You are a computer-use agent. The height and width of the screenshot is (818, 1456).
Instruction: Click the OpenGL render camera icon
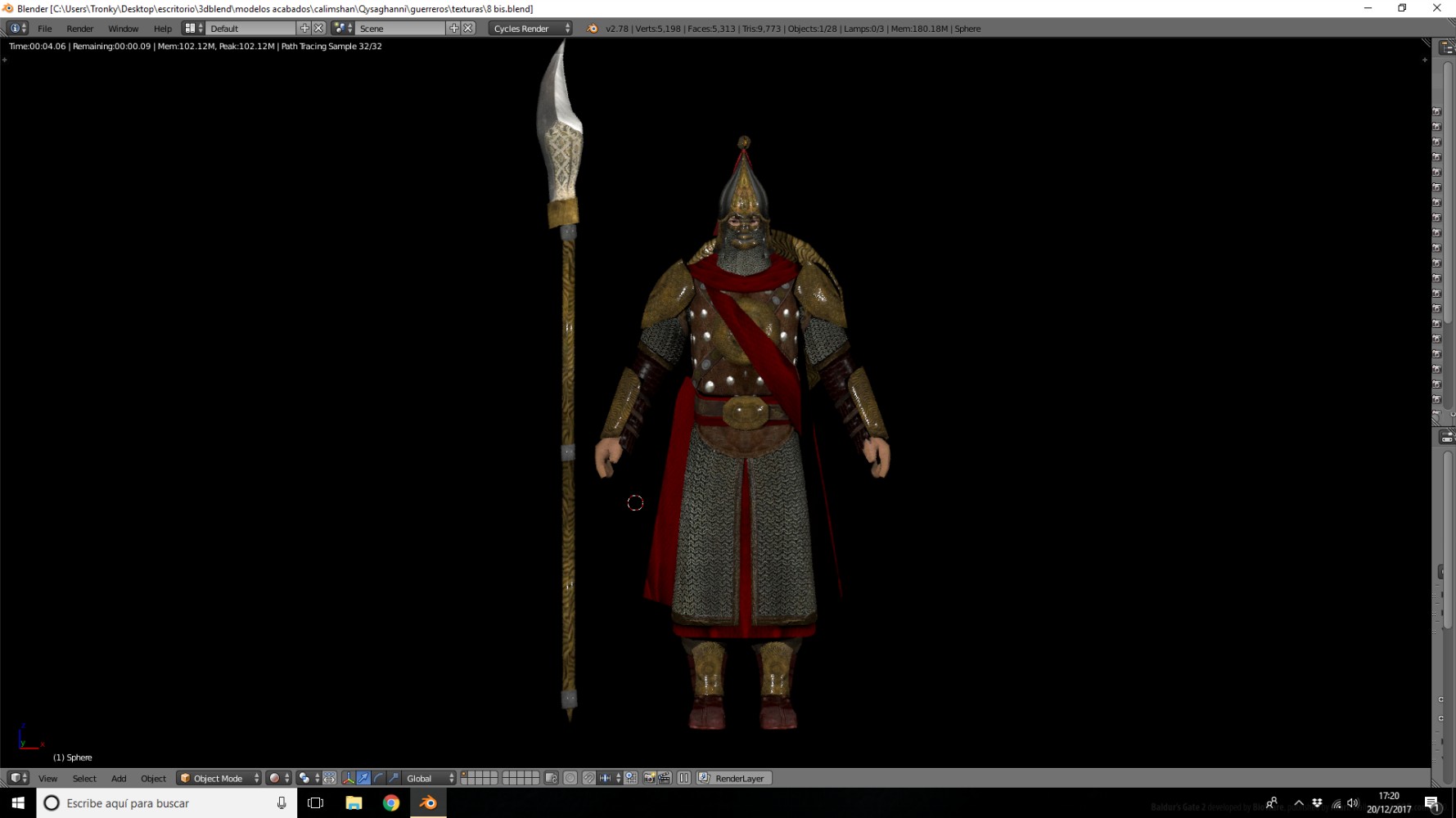[x=649, y=779]
